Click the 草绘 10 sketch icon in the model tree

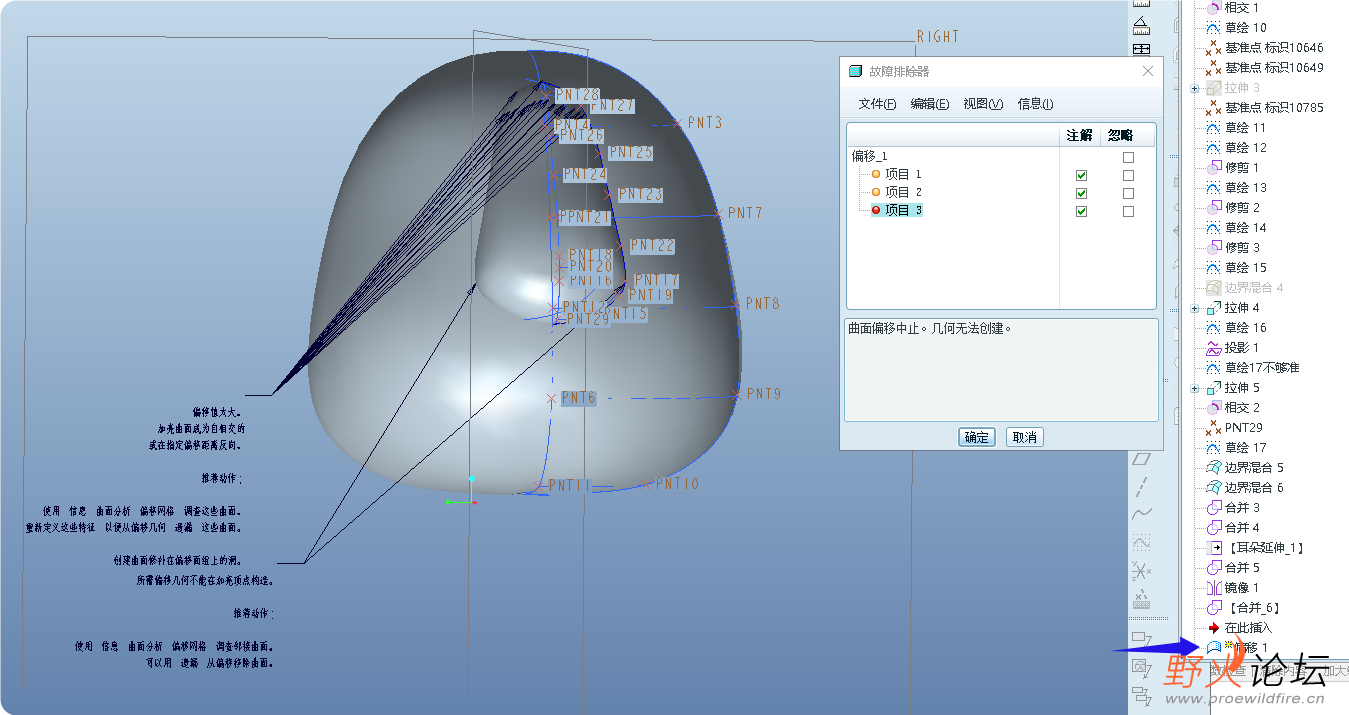pos(1213,28)
